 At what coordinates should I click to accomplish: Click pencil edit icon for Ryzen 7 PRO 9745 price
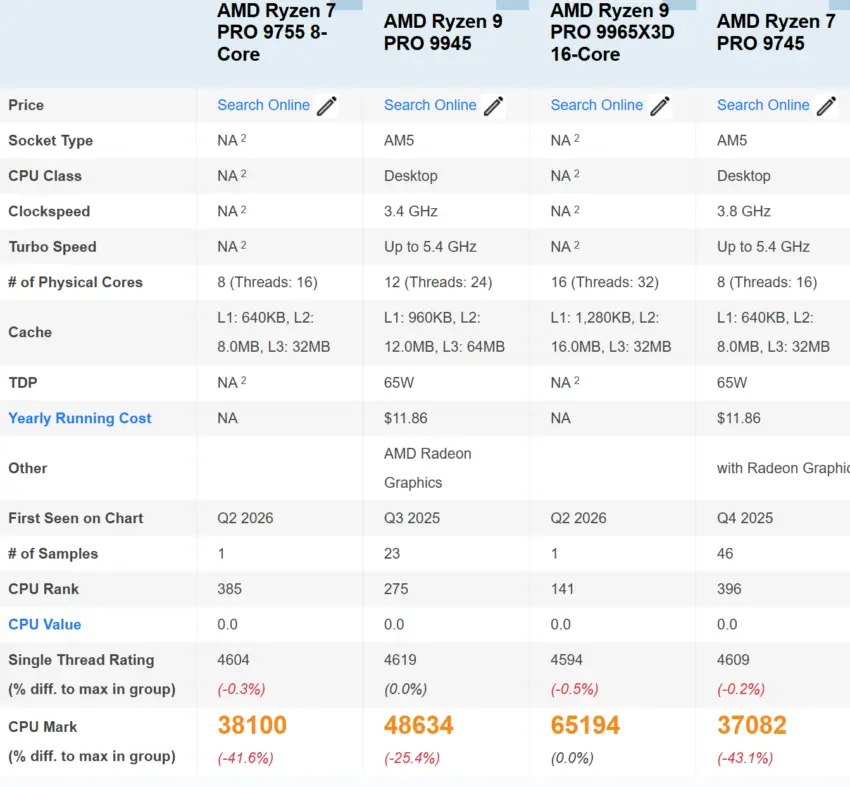(x=826, y=106)
